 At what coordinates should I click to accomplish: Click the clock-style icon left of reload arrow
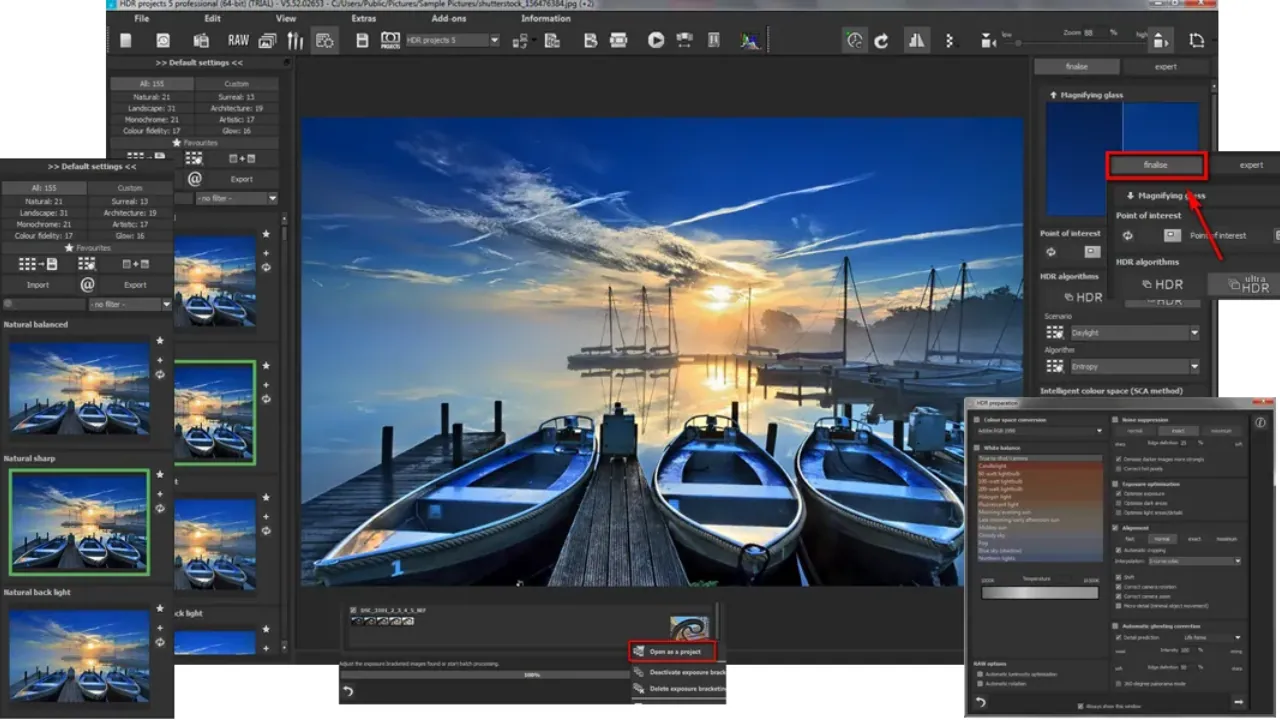click(855, 40)
